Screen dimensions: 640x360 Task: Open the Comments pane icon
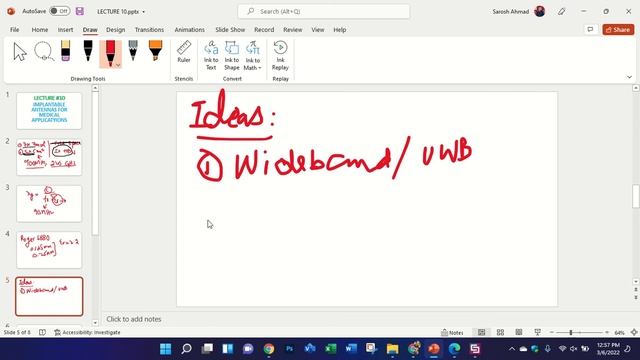[x=590, y=30]
